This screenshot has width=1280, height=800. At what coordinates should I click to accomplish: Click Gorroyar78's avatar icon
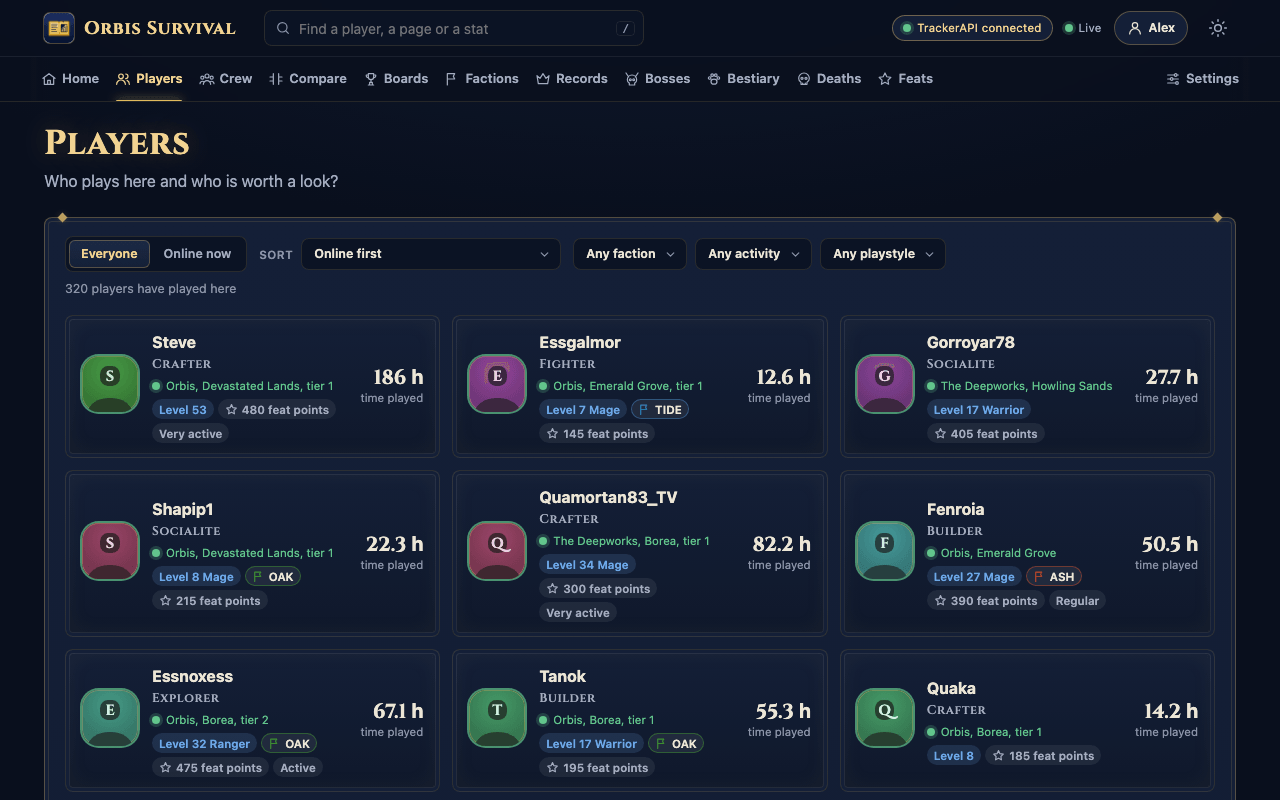[885, 384]
